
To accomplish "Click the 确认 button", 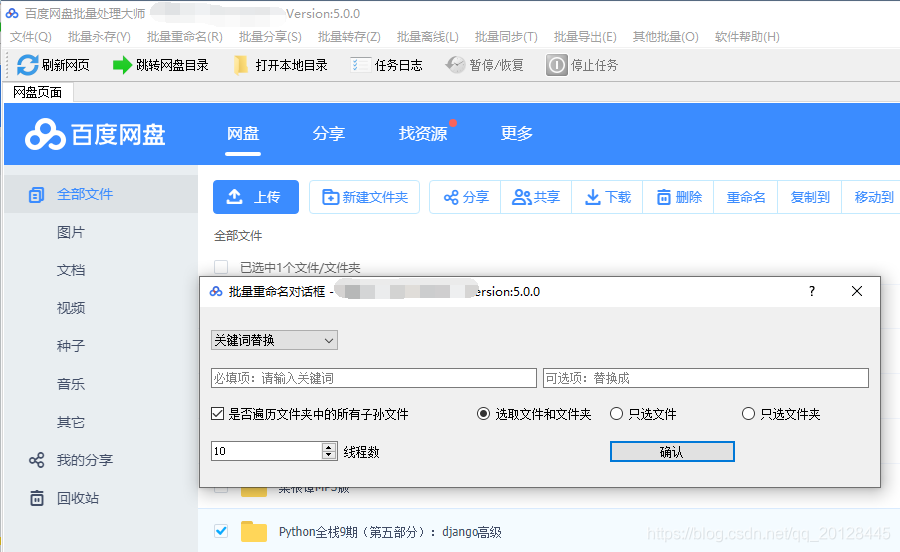I will pyautogui.click(x=672, y=452).
